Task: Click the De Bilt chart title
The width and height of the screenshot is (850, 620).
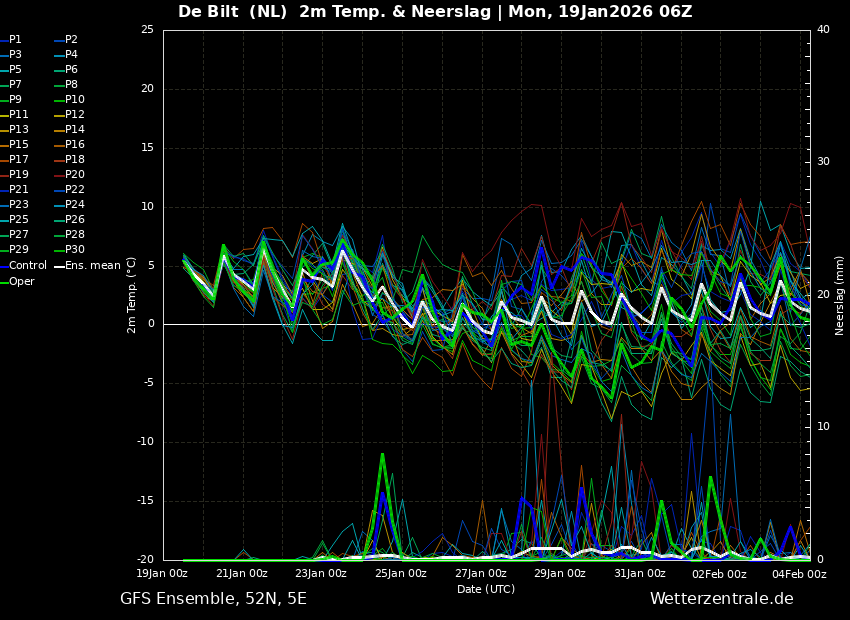Action: [435, 12]
